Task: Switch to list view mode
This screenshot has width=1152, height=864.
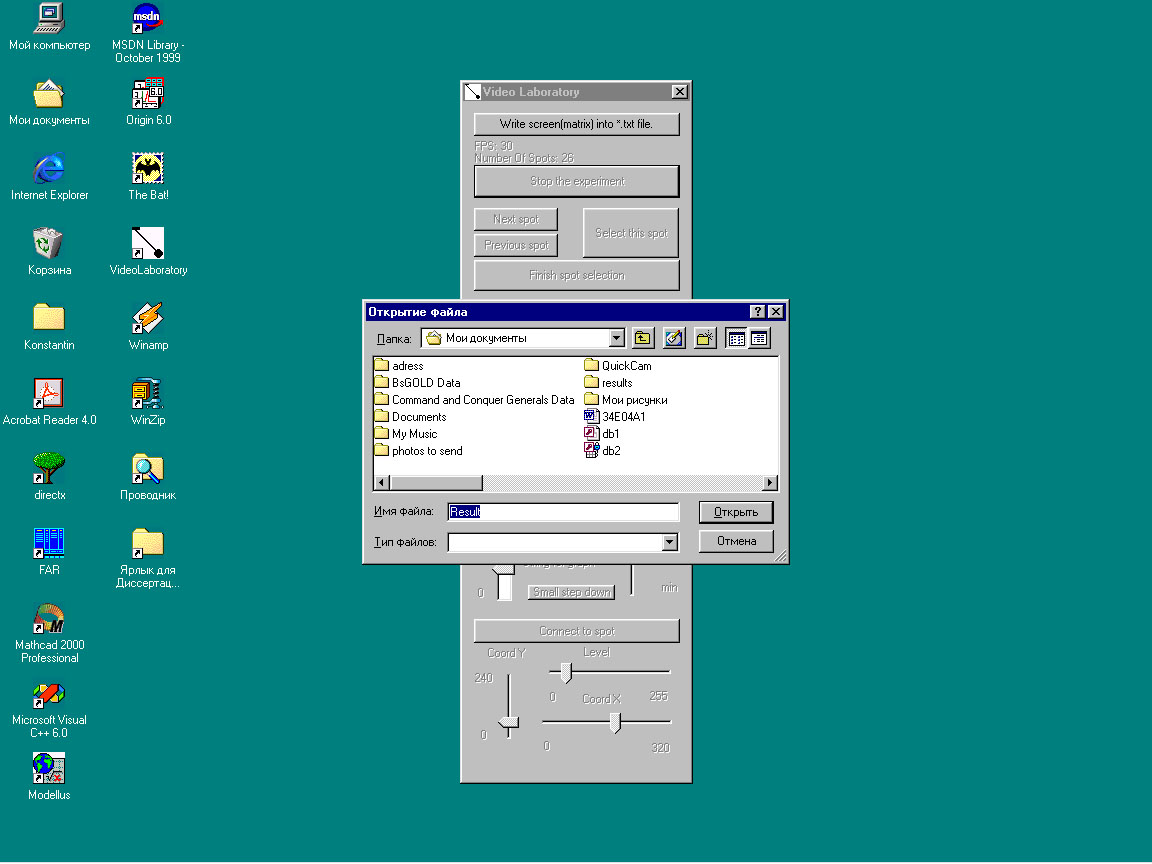Action: coord(736,338)
